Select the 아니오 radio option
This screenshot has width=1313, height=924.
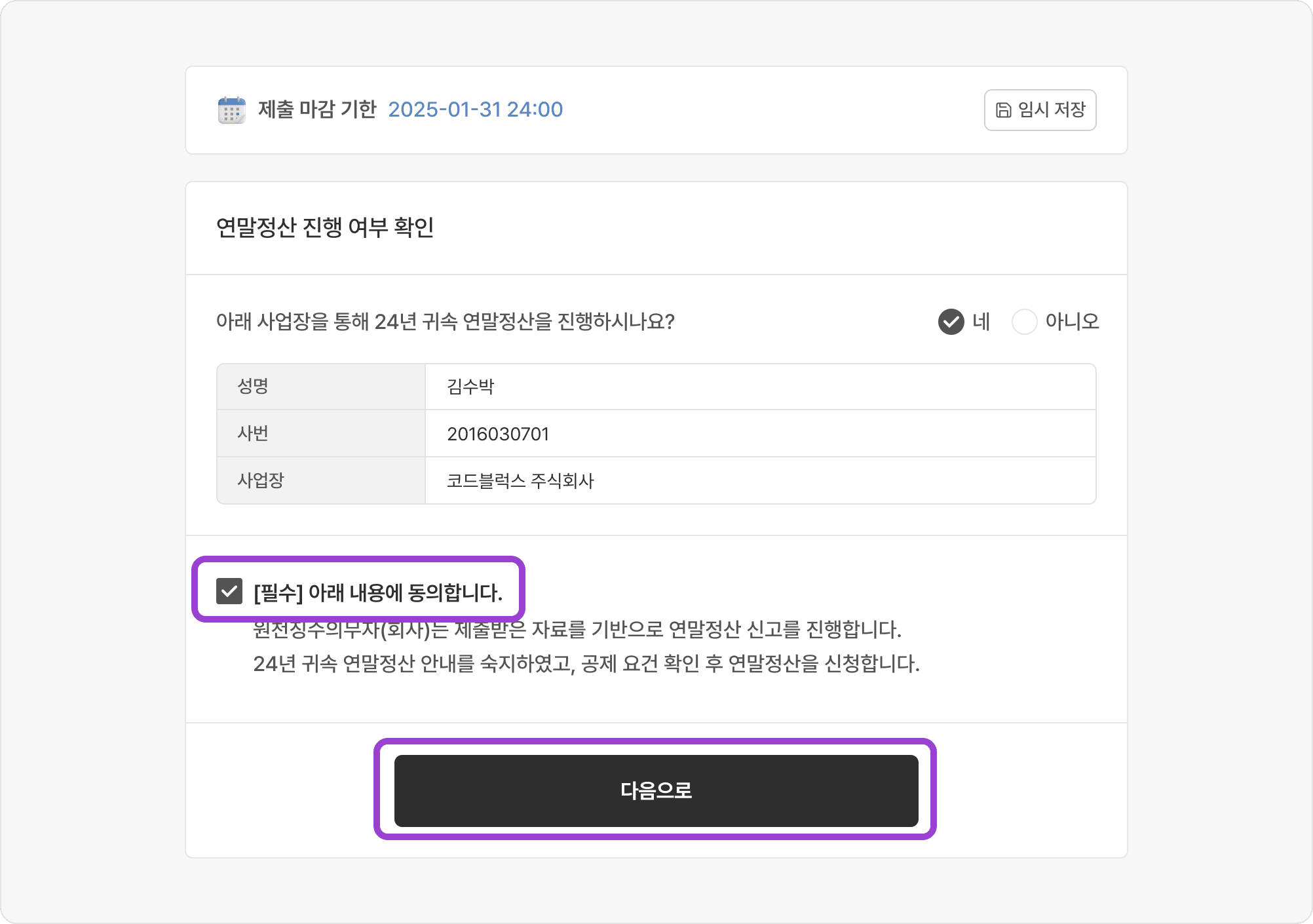(1024, 322)
